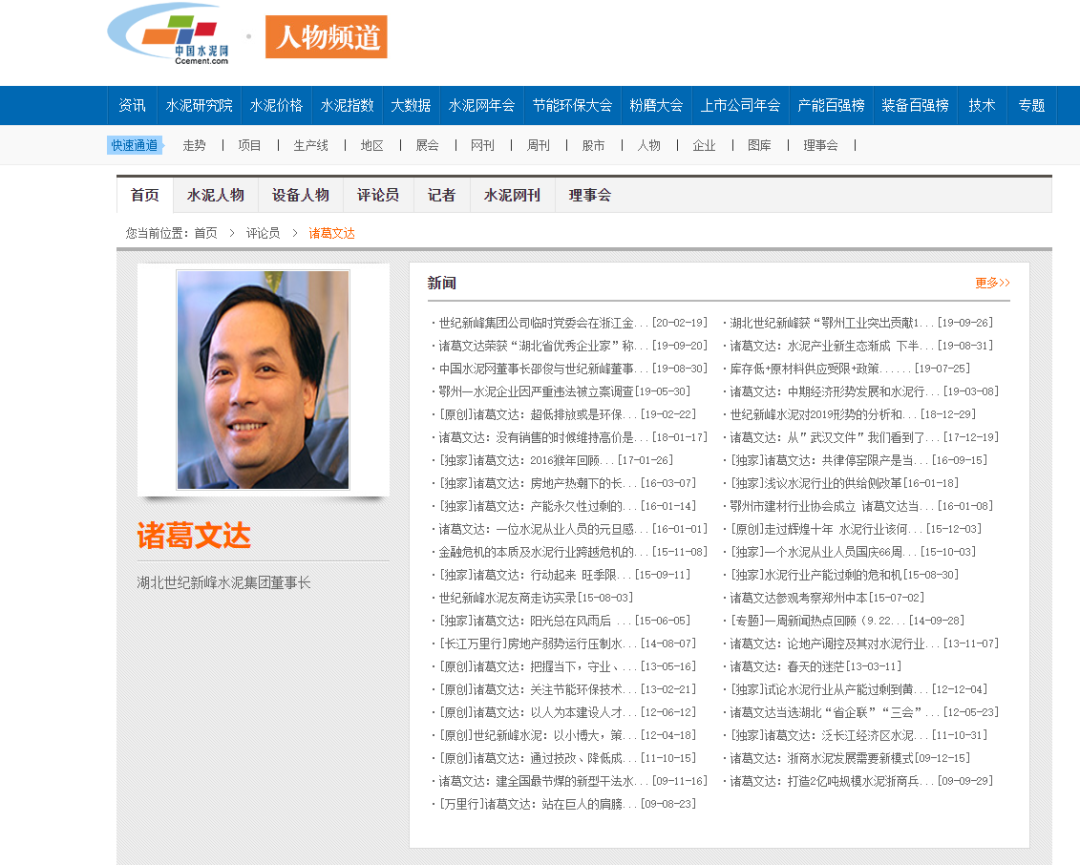Screen dimensions: 1080x865
Task: Open the 记者 tab
Action: (x=442, y=195)
